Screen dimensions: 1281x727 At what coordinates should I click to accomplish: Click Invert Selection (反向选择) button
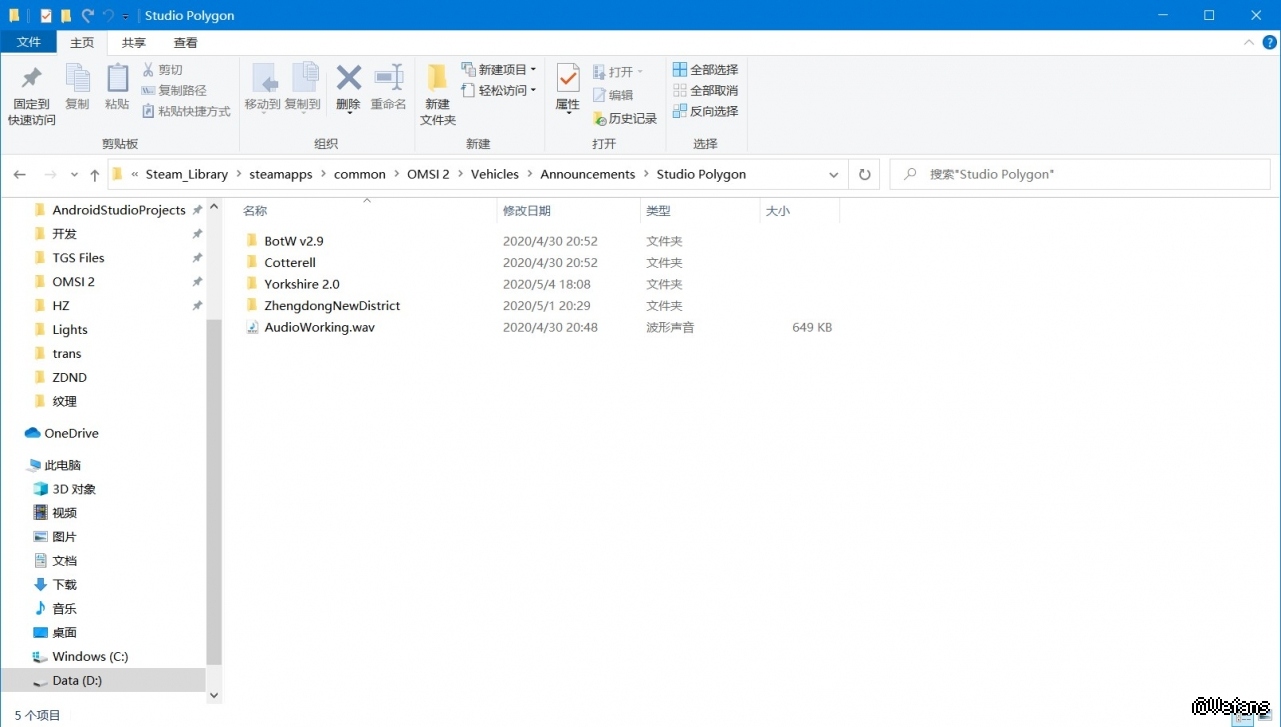point(705,111)
